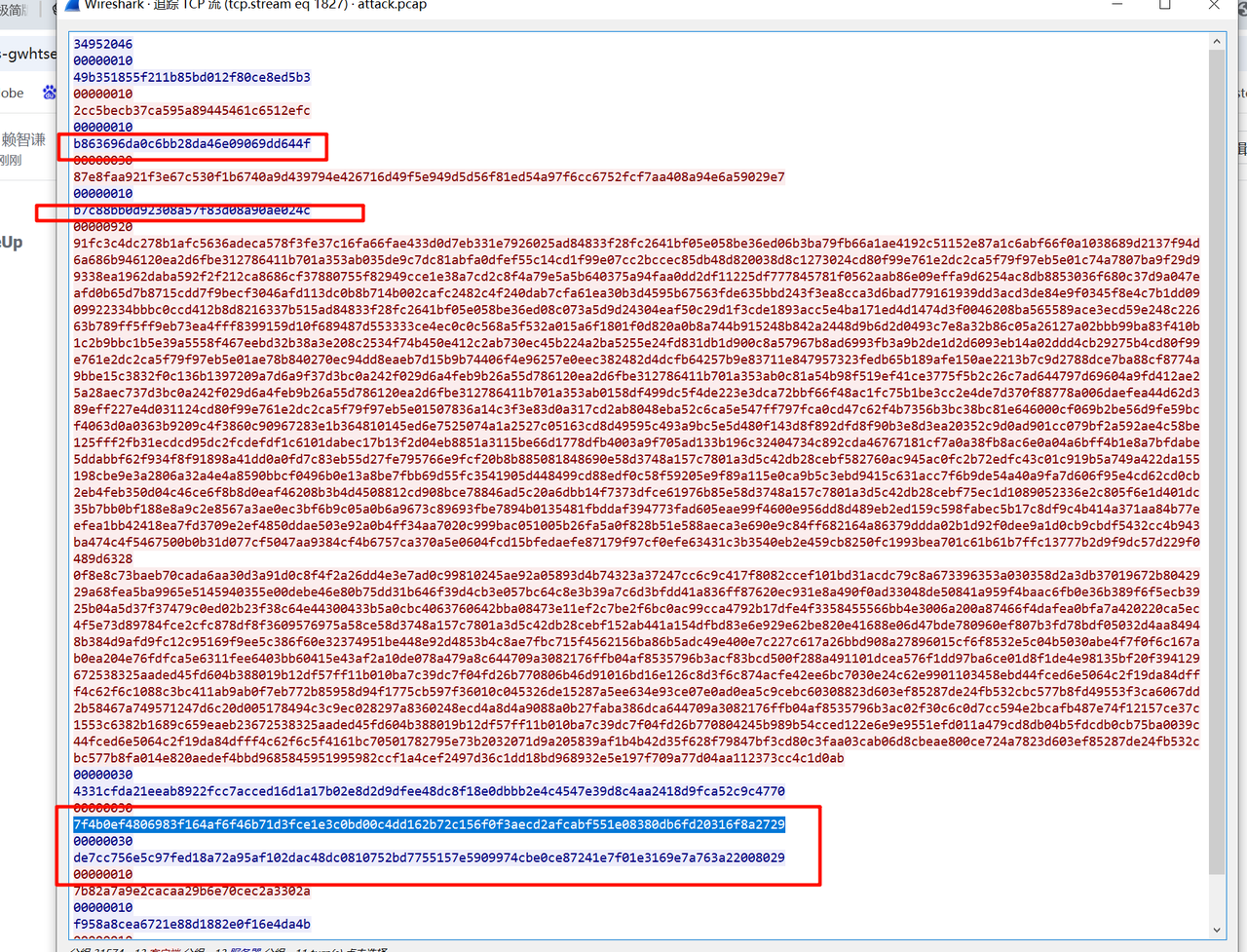Image resolution: width=1247 pixels, height=952 pixels.
Task: Click the scroll-down arrow of the stream view
Action: click(1217, 930)
